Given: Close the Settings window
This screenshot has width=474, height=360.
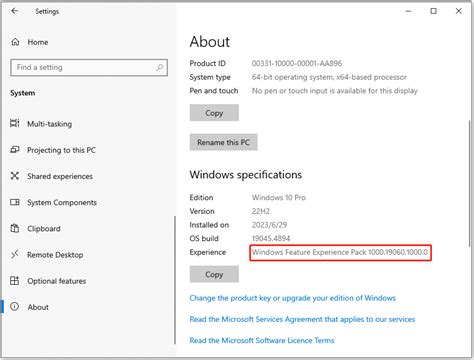Looking at the screenshot, I should pos(459,11).
